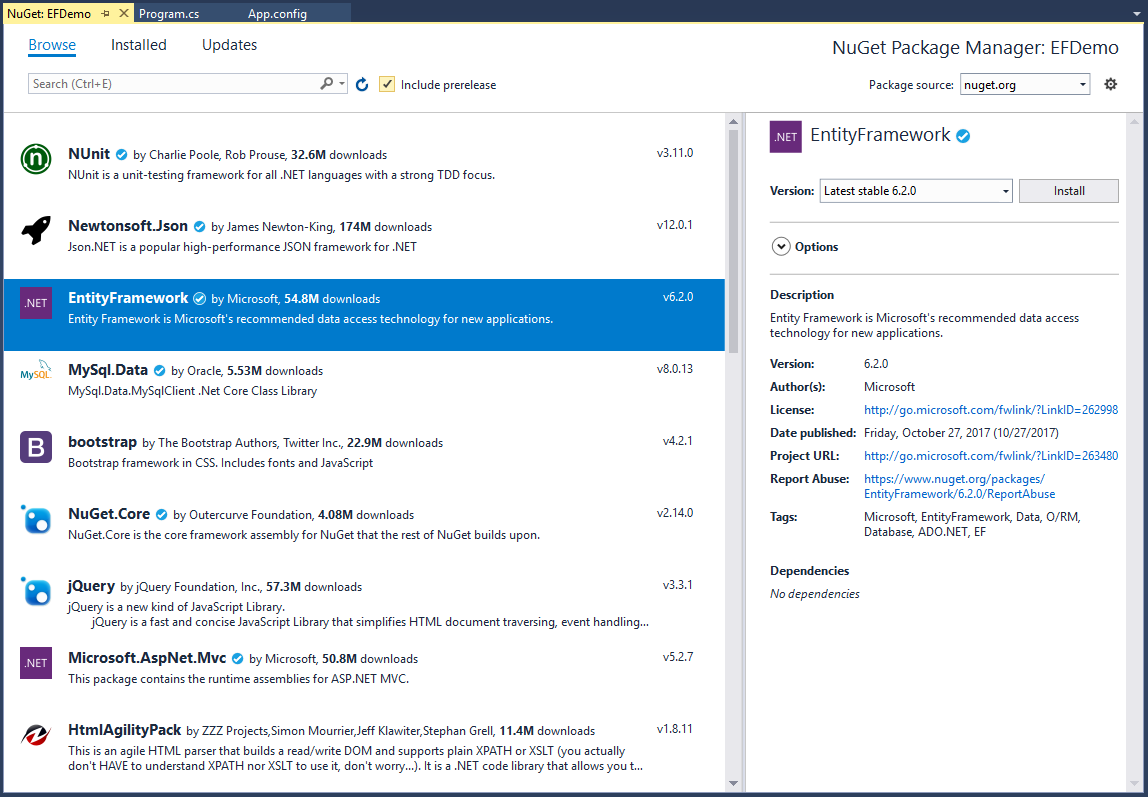The image size is (1148, 797).
Task: Click the jQuery package icon
Action: point(36,591)
